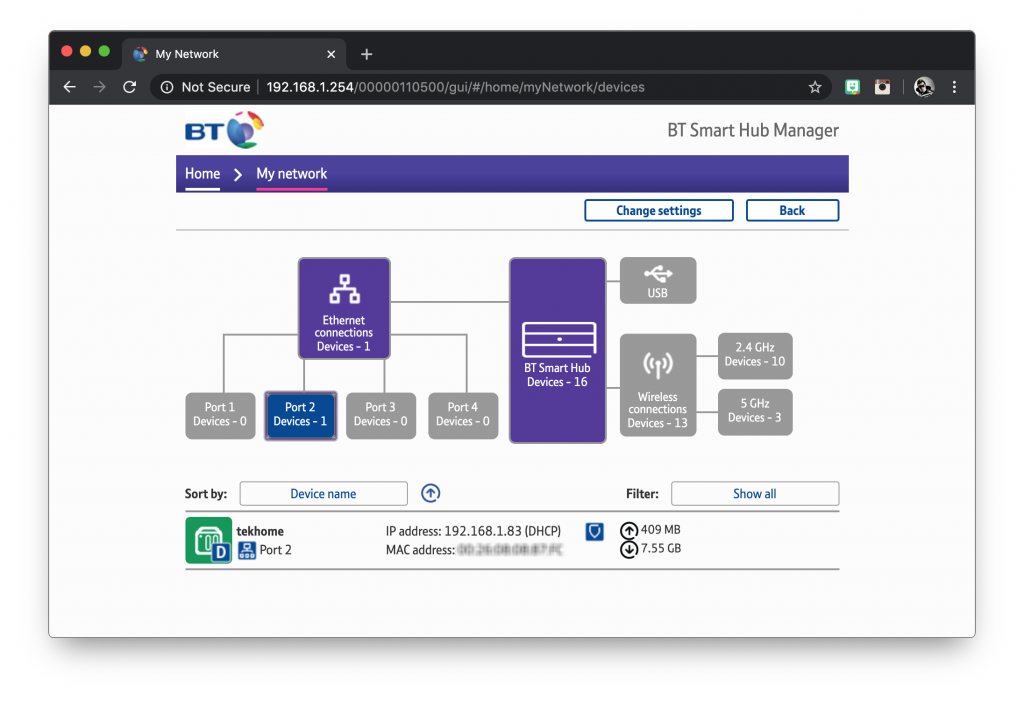
Task: Select the BT Smart Hub tile
Action: 558,350
